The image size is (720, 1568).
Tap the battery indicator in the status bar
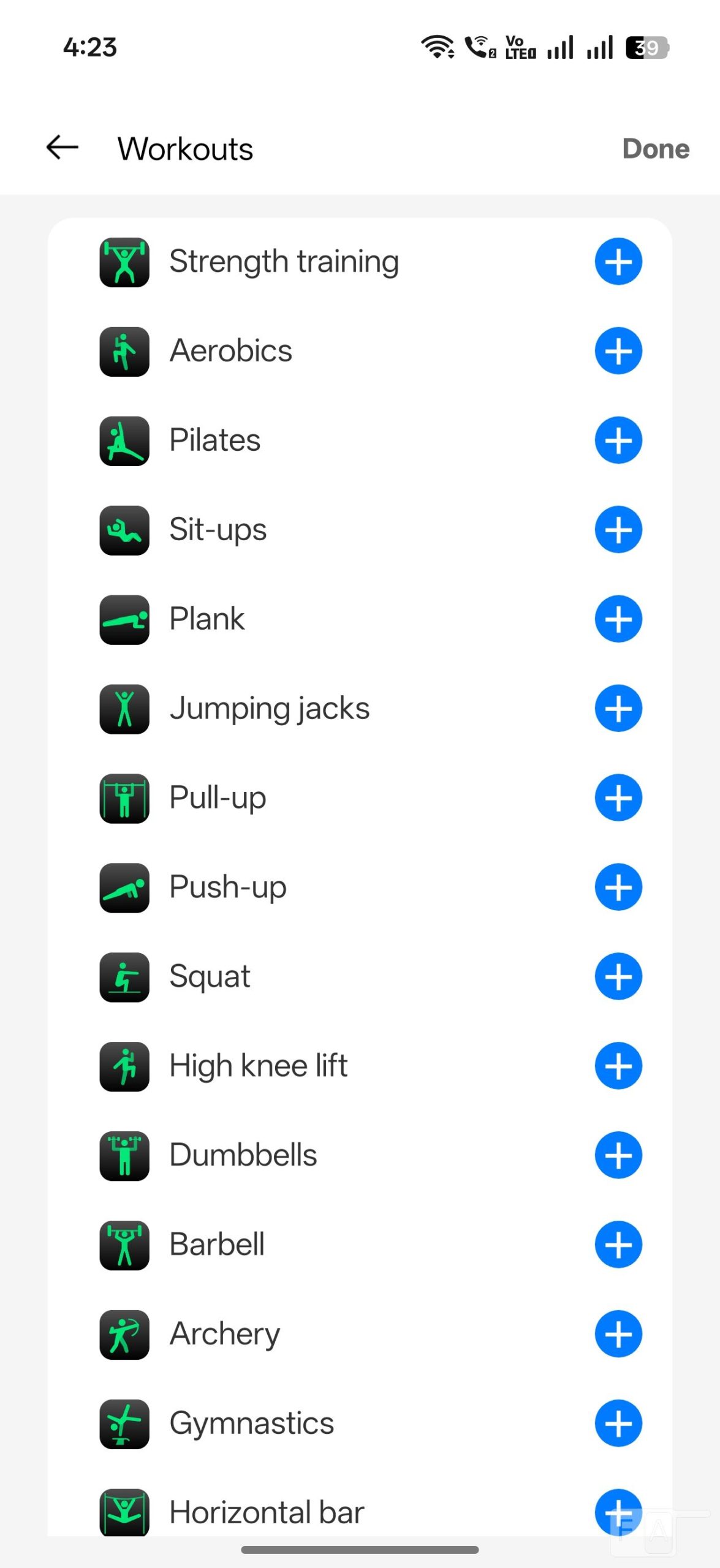[x=646, y=48]
